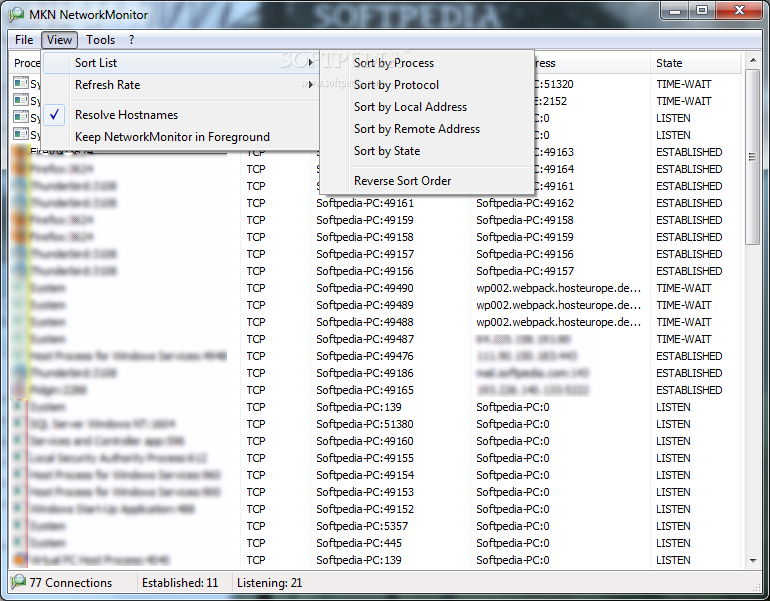Click LISTEN state in Softpedia-PC:5357 row
770x601 pixels.
coord(673,526)
